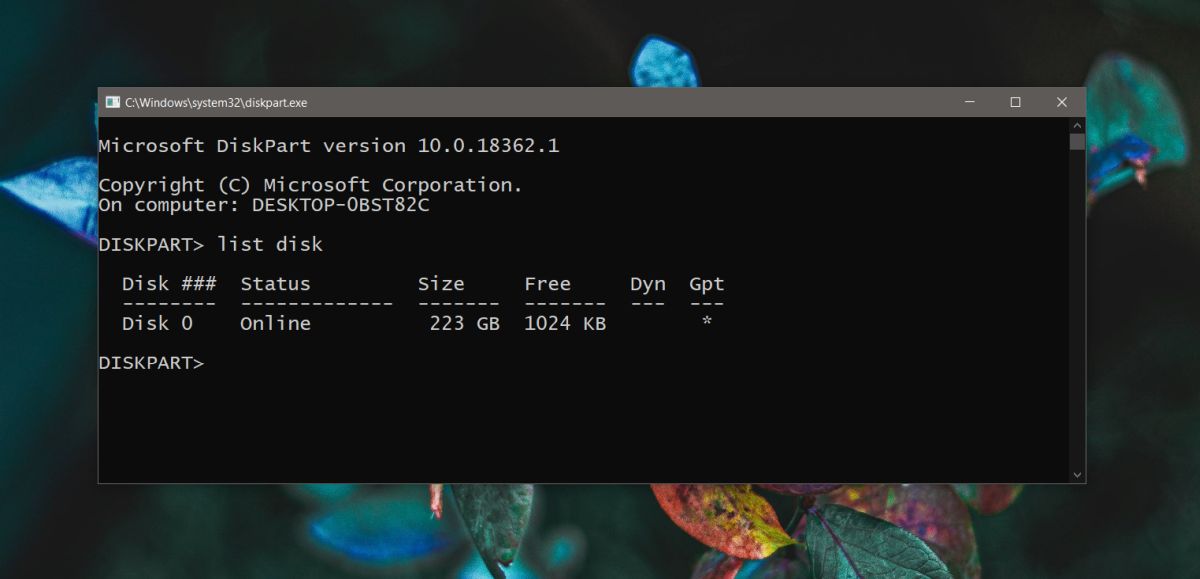Viewport: 1200px width, 579px height.
Task: Close the diskpart.exe window
Action: pyautogui.click(x=1062, y=102)
